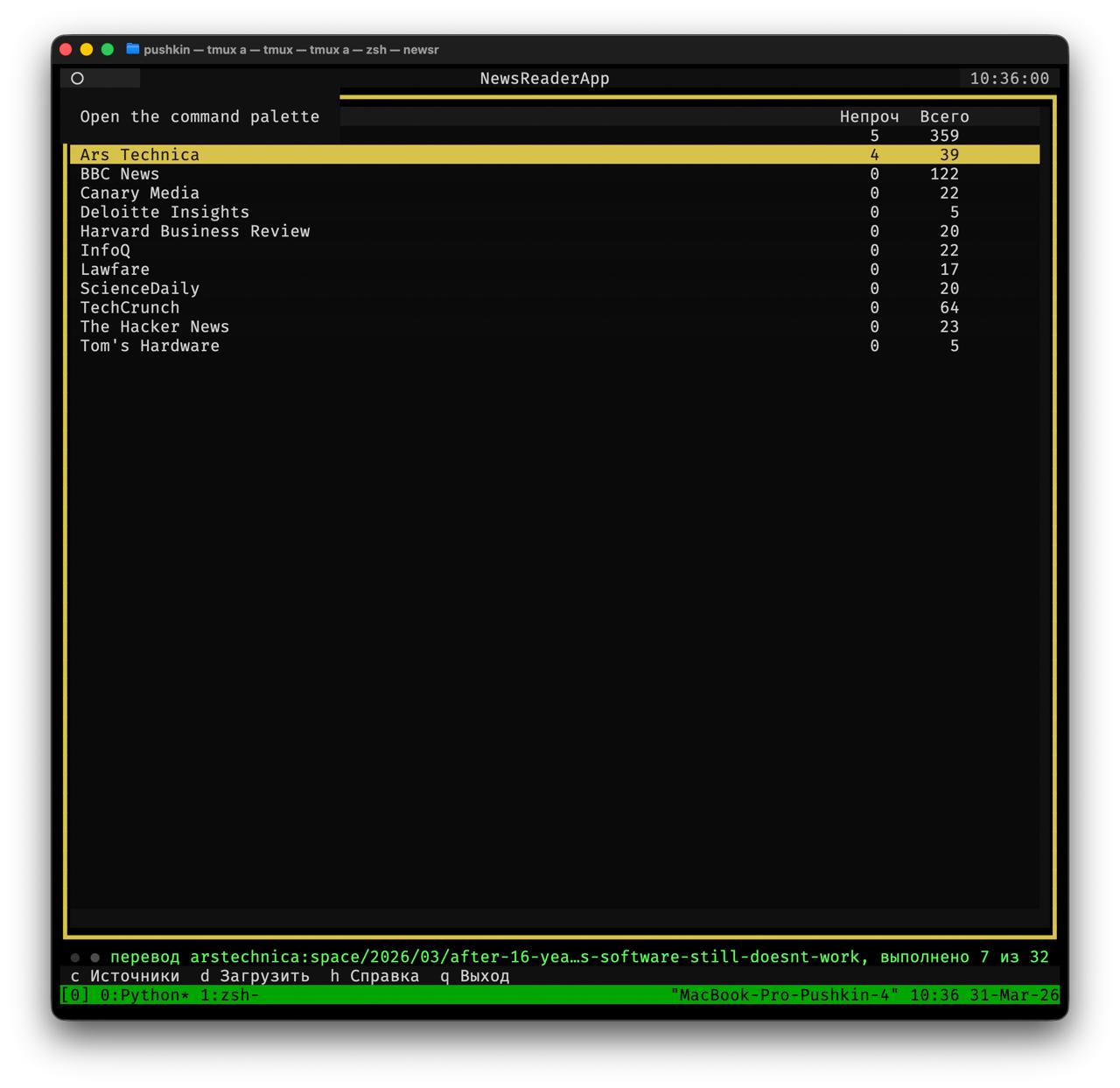Click the Всего column header
The width and height of the screenshot is (1120, 1088).
pyautogui.click(x=944, y=116)
